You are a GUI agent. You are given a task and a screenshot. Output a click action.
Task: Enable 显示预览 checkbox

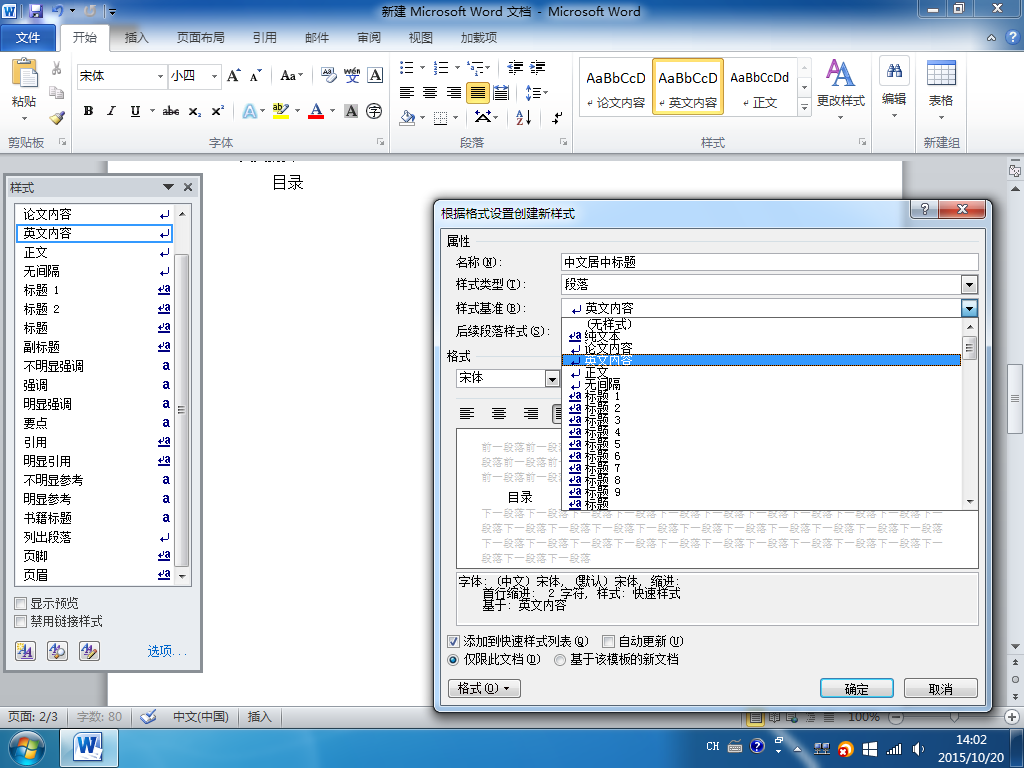pyautogui.click(x=21, y=603)
